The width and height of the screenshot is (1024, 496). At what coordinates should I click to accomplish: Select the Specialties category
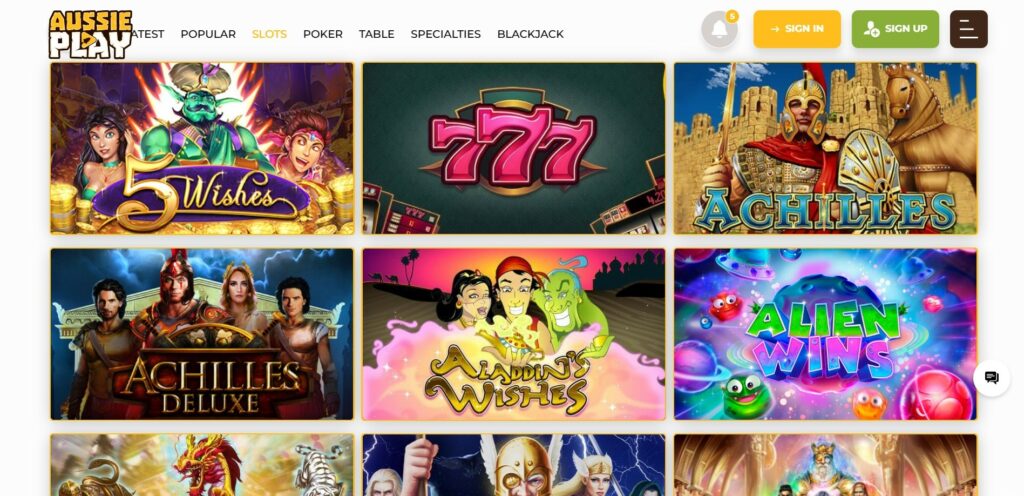445,34
